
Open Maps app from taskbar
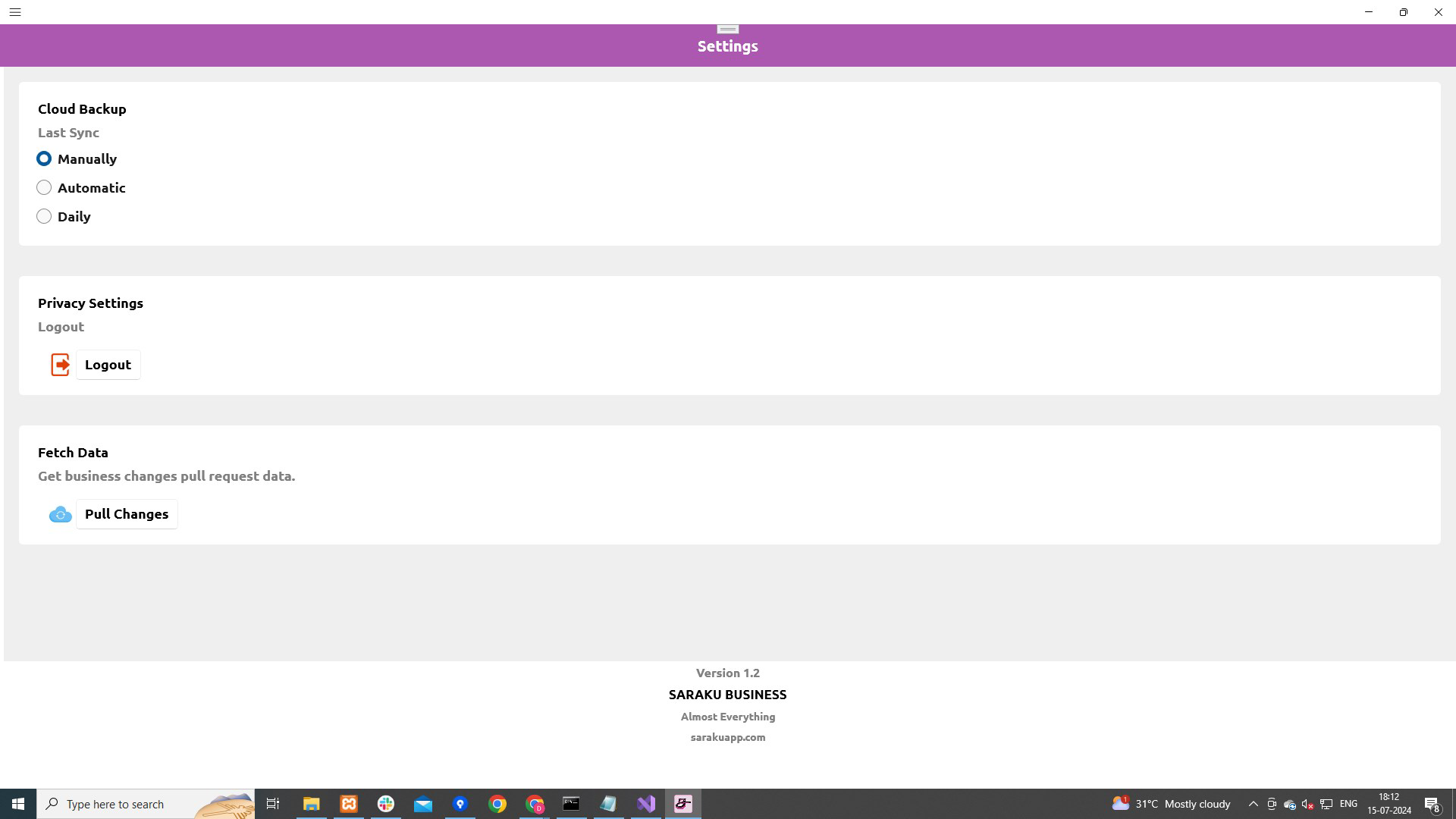460,804
